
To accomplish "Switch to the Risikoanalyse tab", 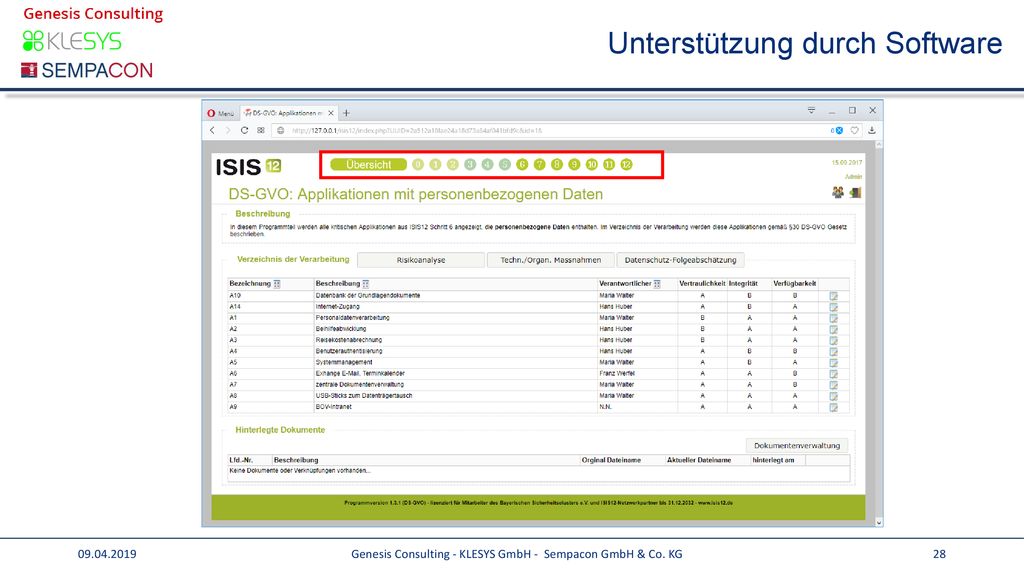I will pos(421,260).
